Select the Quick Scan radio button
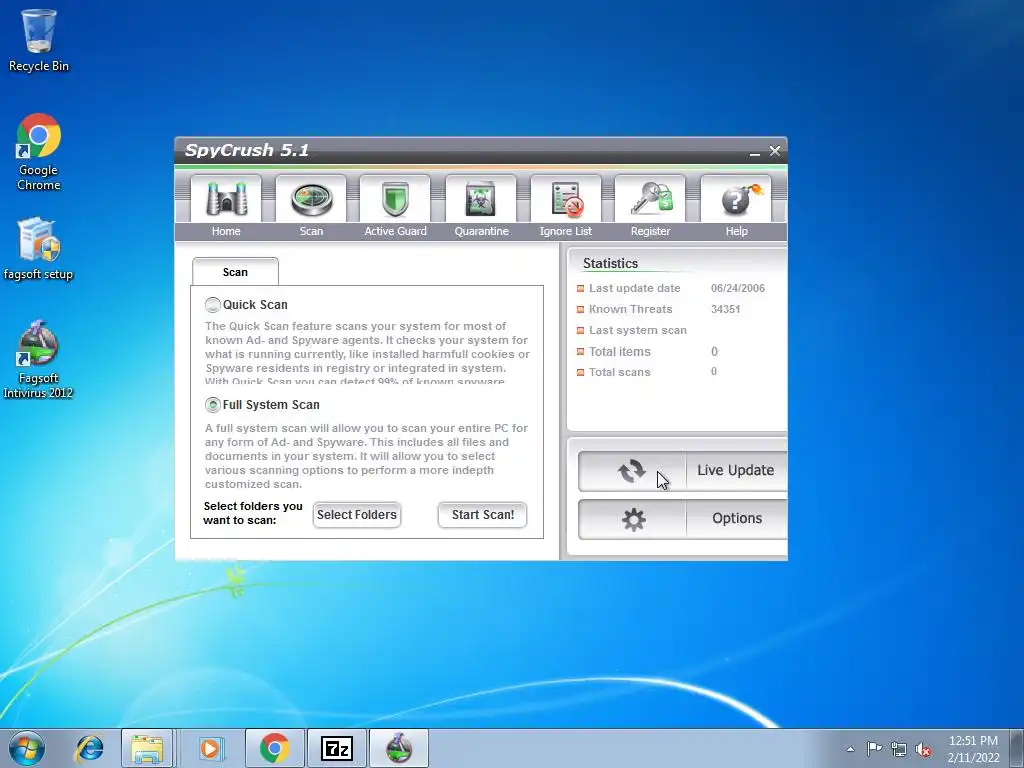Image resolution: width=1024 pixels, height=768 pixels. [x=213, y=304]
